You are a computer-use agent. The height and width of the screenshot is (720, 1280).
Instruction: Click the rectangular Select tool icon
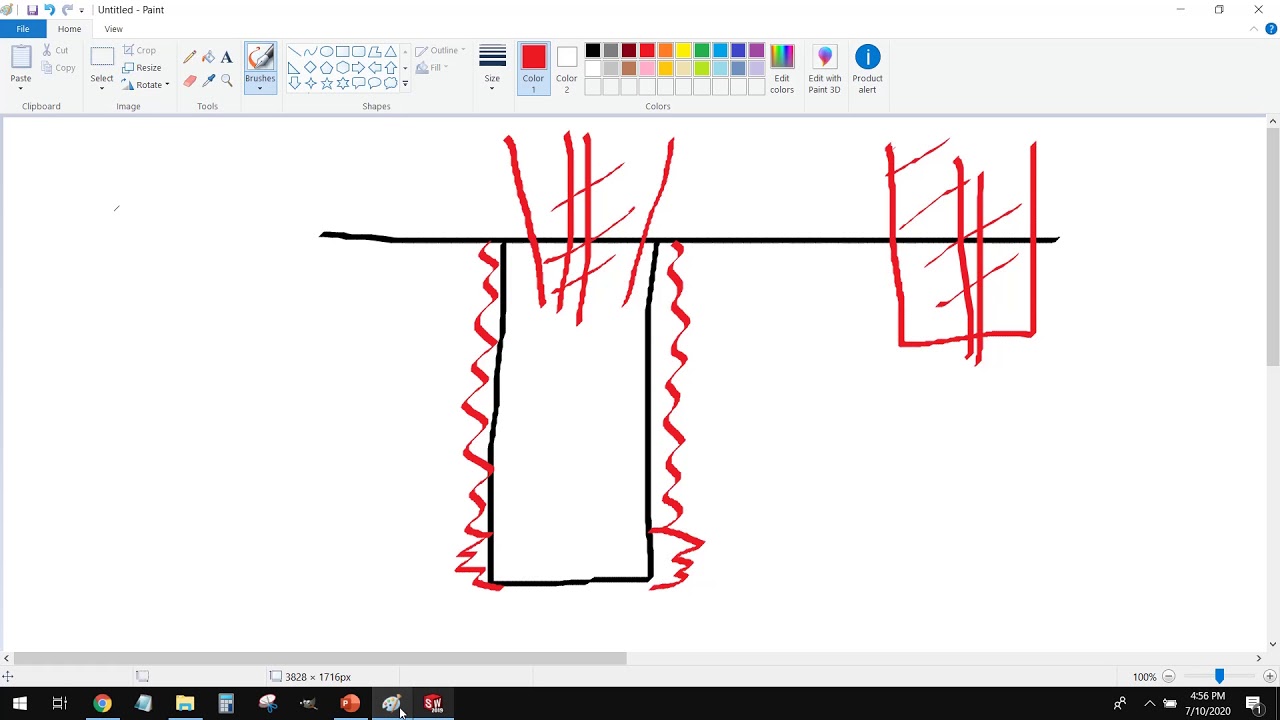102,58
